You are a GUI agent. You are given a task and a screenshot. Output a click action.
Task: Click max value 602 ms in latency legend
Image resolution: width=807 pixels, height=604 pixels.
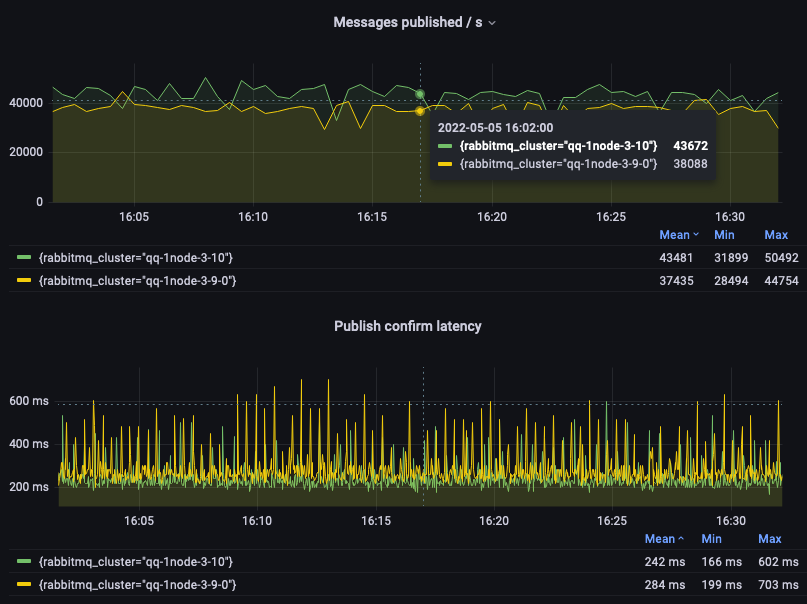pyautogui.click(x=778, y=562)
